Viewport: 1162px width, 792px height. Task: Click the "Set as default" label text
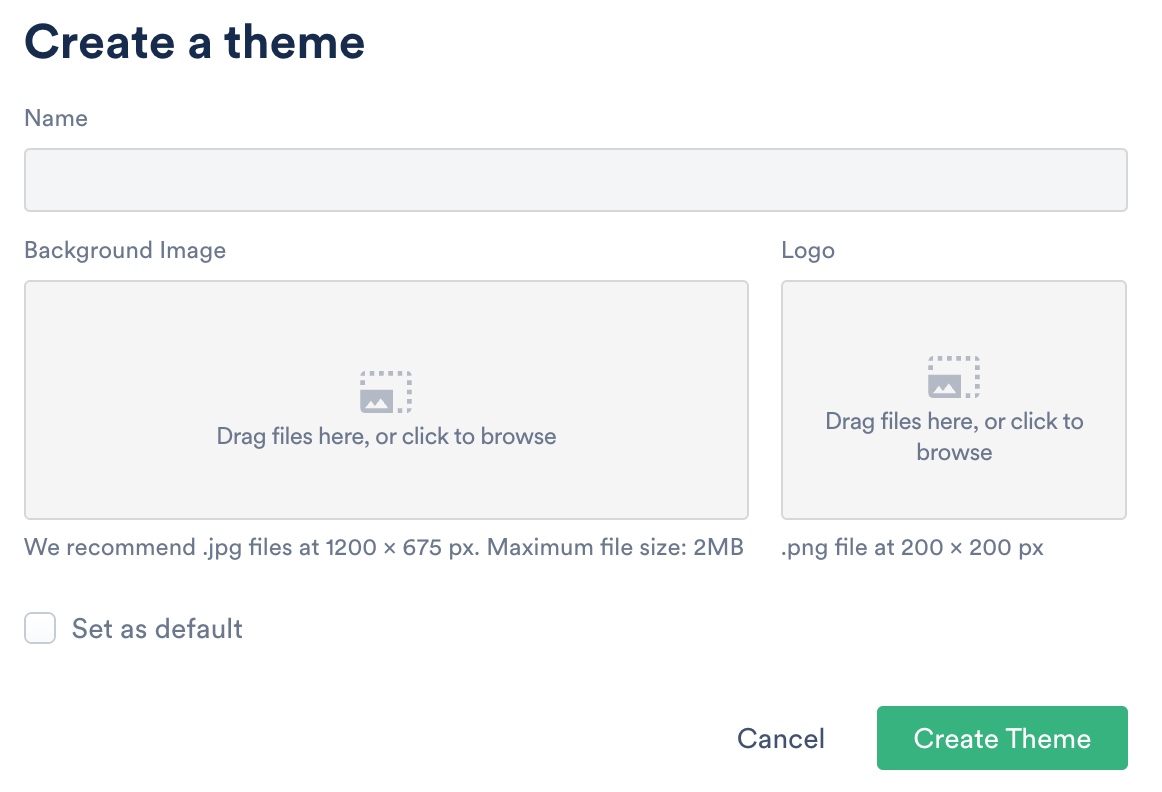157,629
